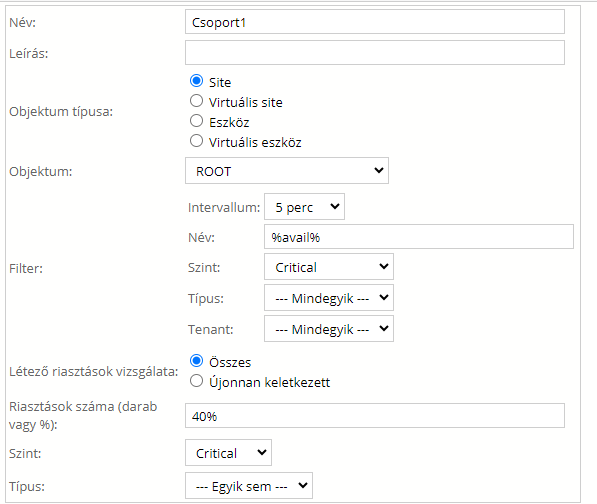
Task: Click the filter Név field with %avail%
Action: point(419,237)
